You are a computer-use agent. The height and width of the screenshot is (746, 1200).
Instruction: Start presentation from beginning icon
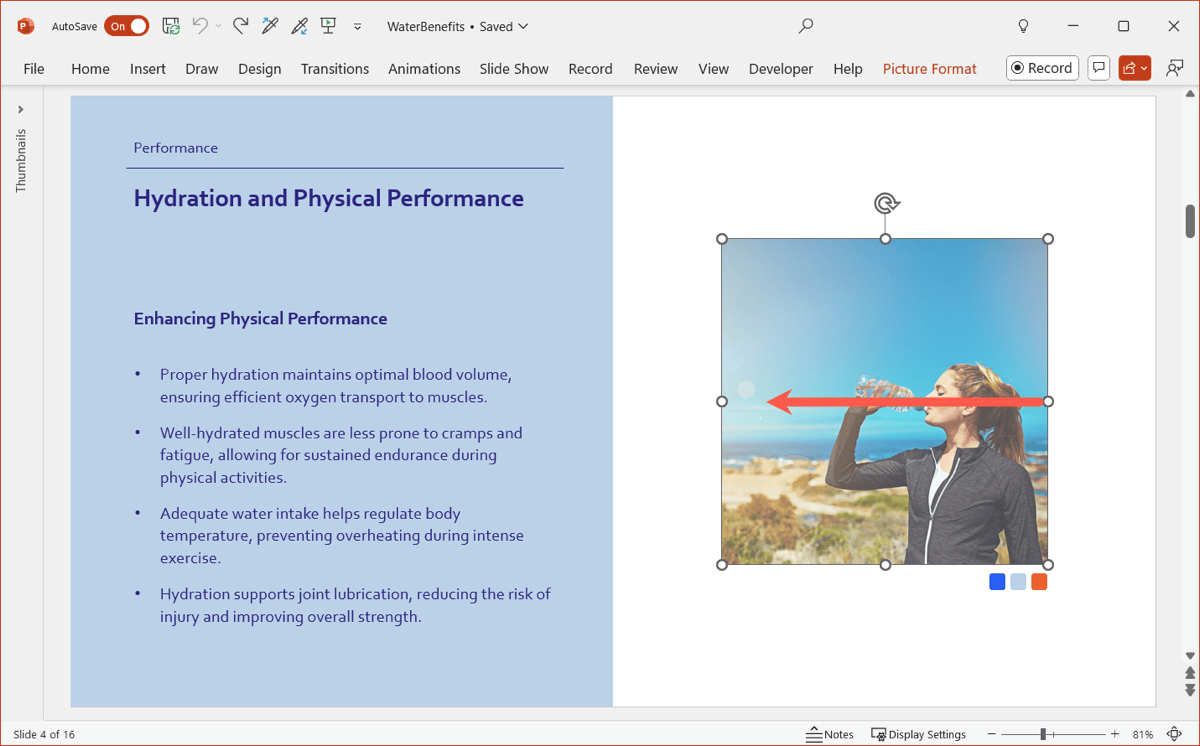click(x=328, y=26)
